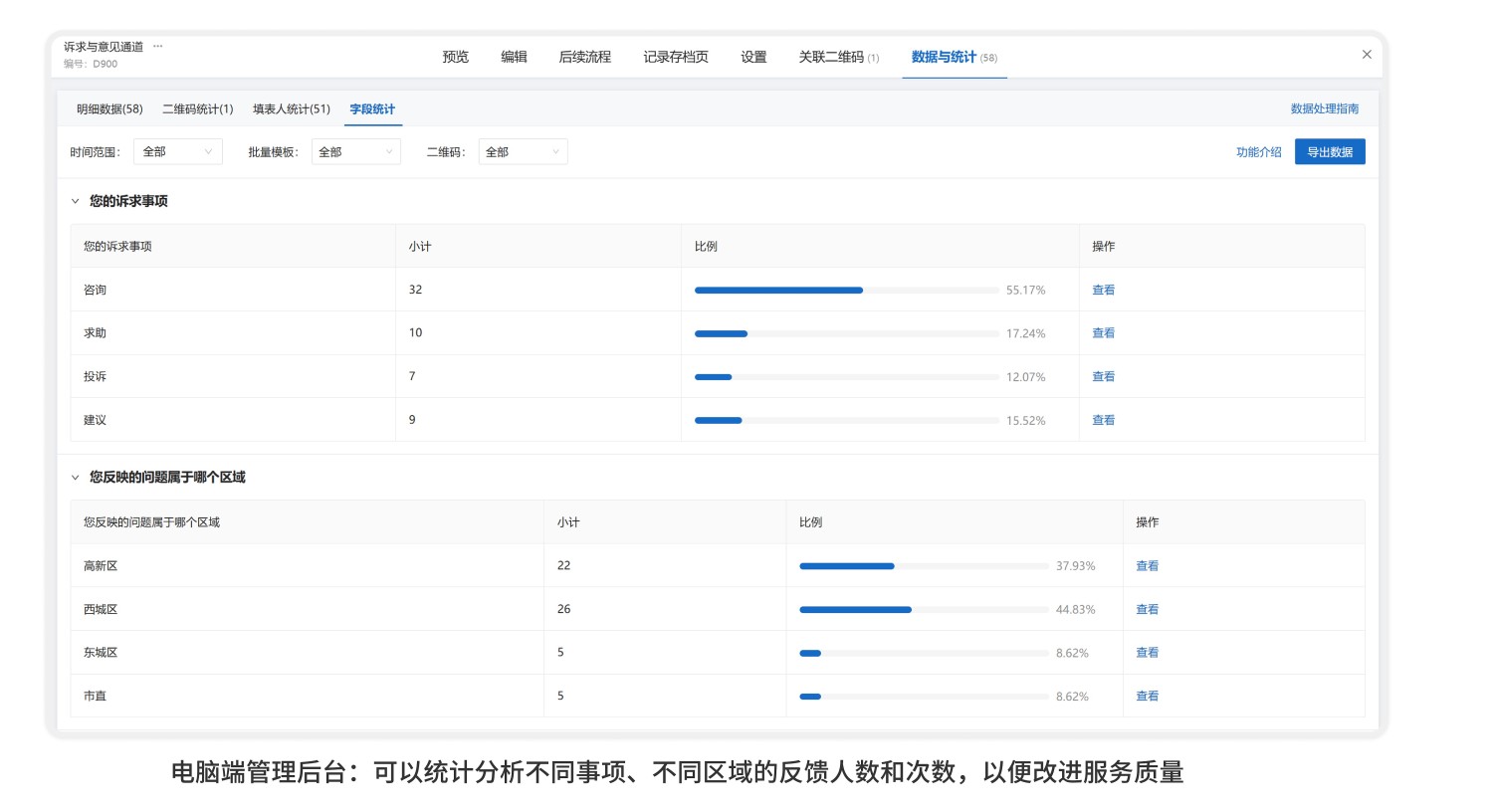This screenshot has height=812, width=1493.
Task: Open the 数据处理指南 link
Action: [x=1325, y=108]
